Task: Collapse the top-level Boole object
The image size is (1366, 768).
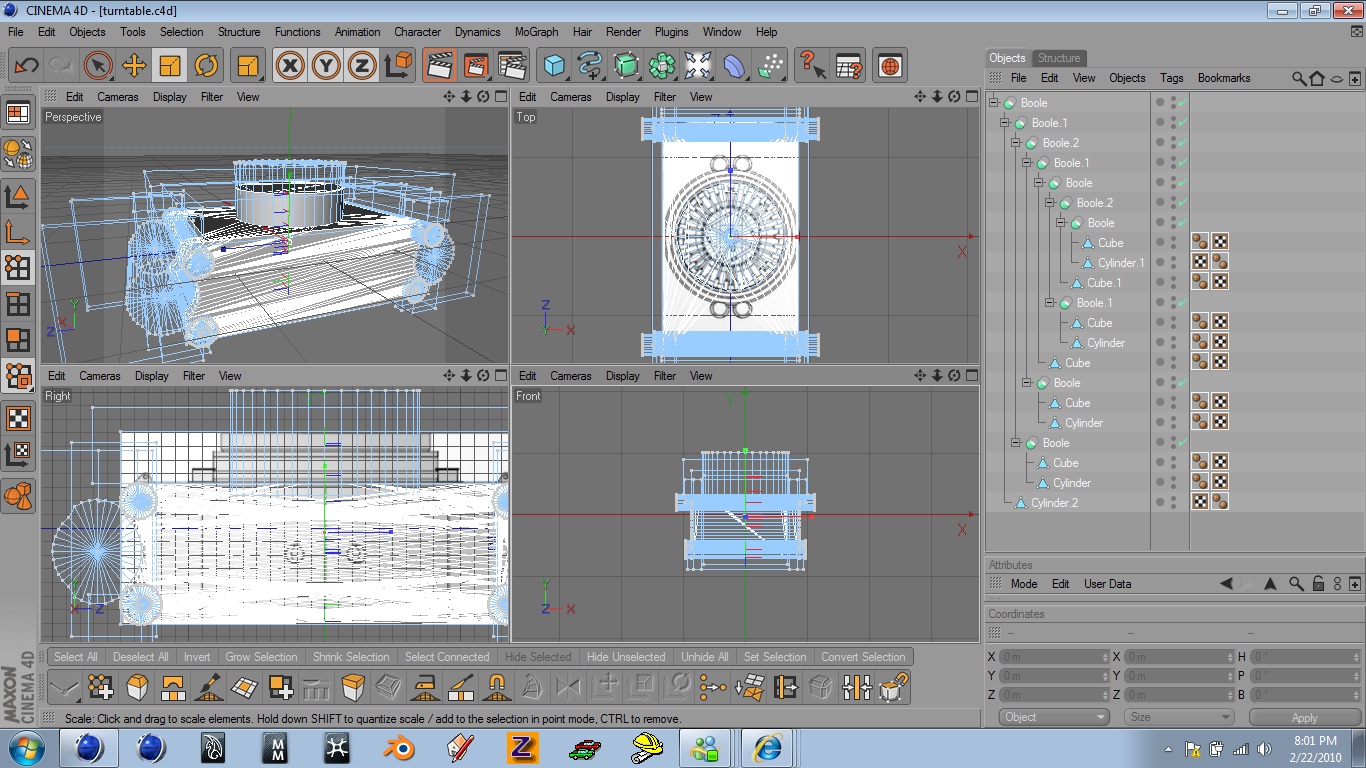Action: point(994,102)
